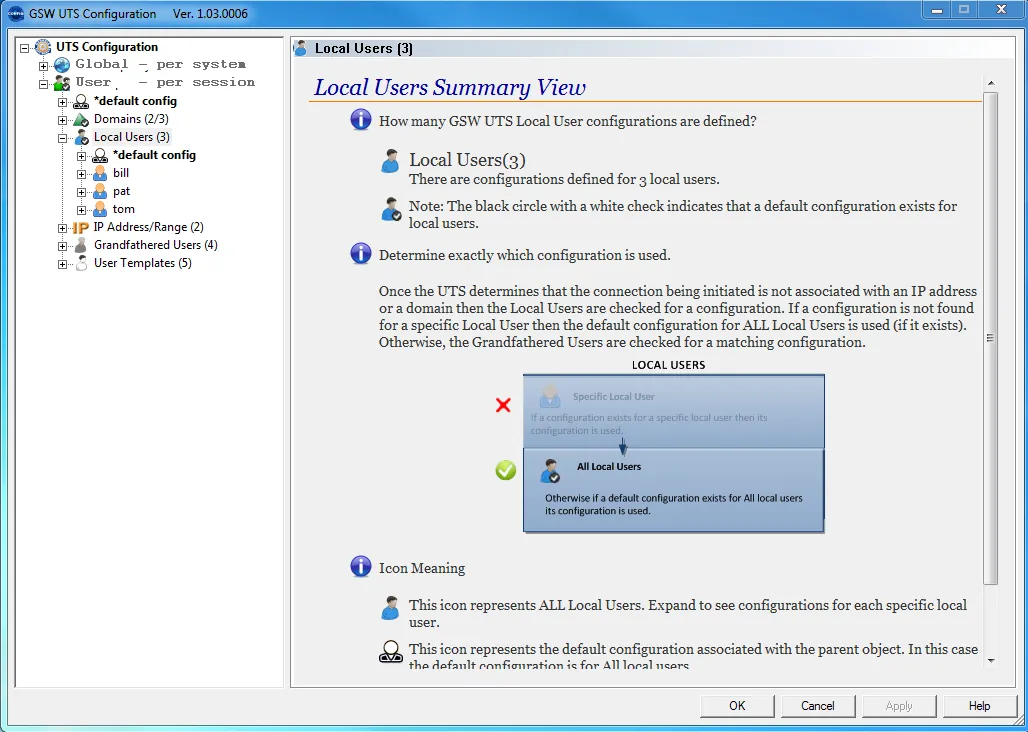Expand the Grandfathered Users (4) node
1028x732 pixels.
click(62, 246)
